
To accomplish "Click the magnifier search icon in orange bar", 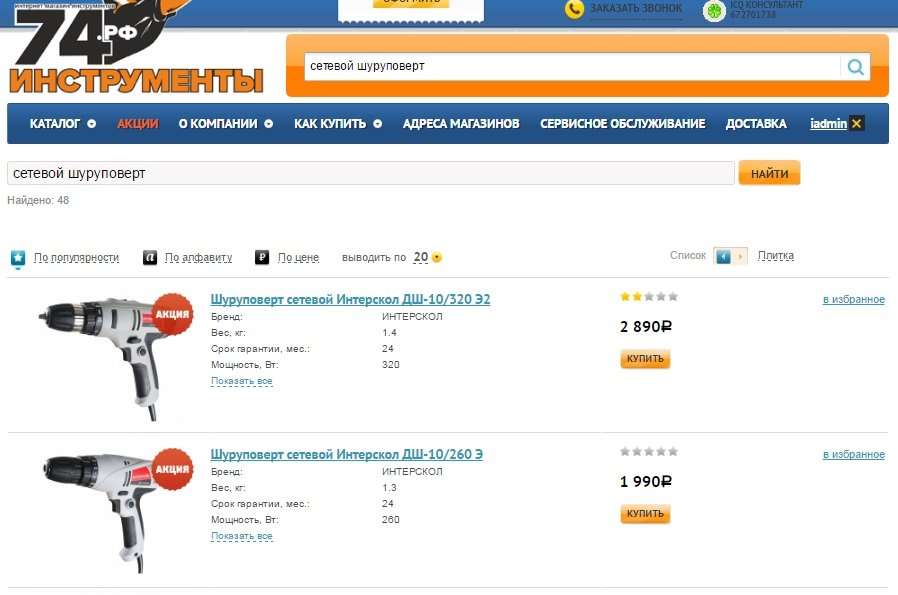I will 855,67.
